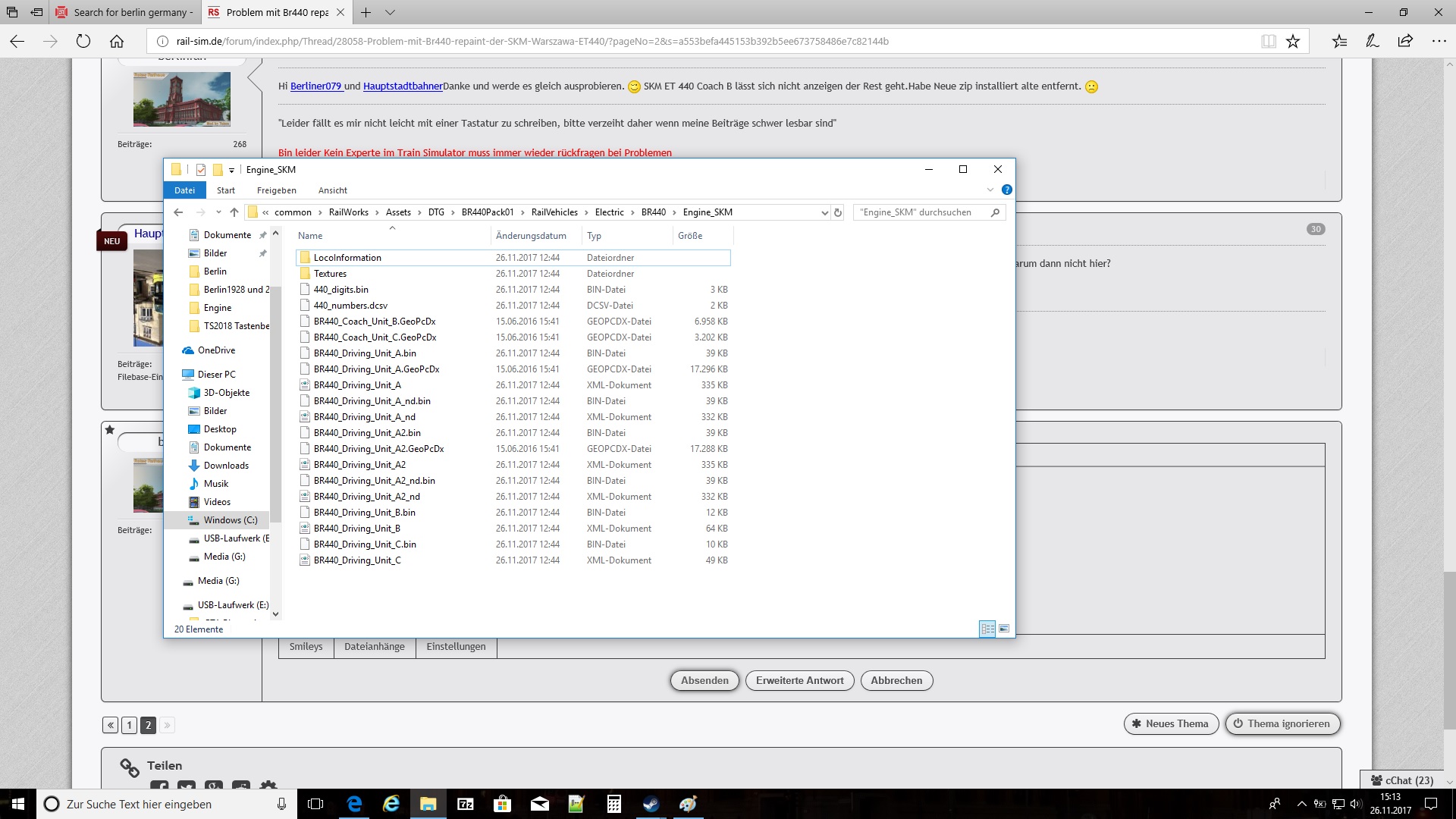The width and height of the screenshot is (1456, 819).
Task: Click the Erweiterte Antwort button
Action: tap(799, 680)
